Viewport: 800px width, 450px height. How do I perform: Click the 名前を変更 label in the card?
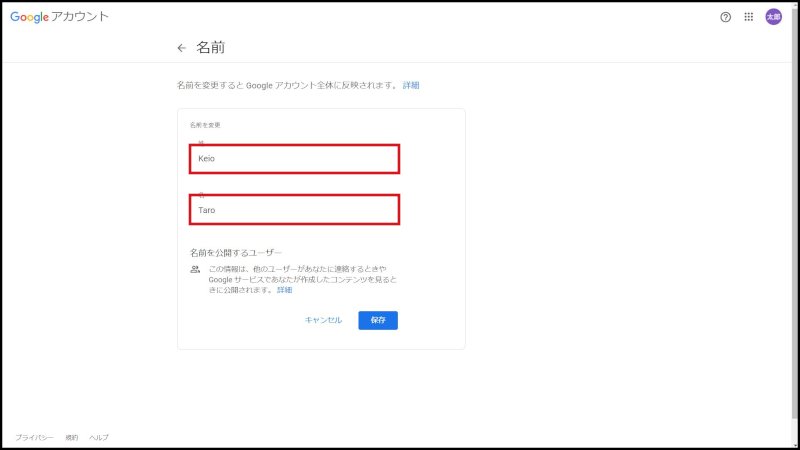coord(205,125)
